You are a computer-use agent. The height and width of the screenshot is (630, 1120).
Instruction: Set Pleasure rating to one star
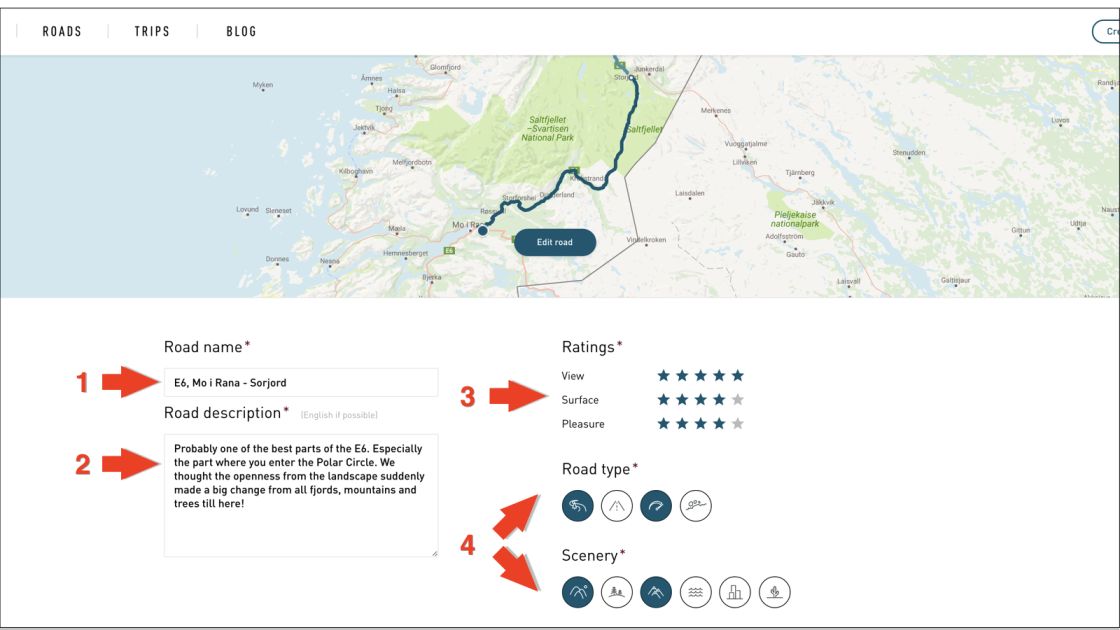tap(664, 424)
